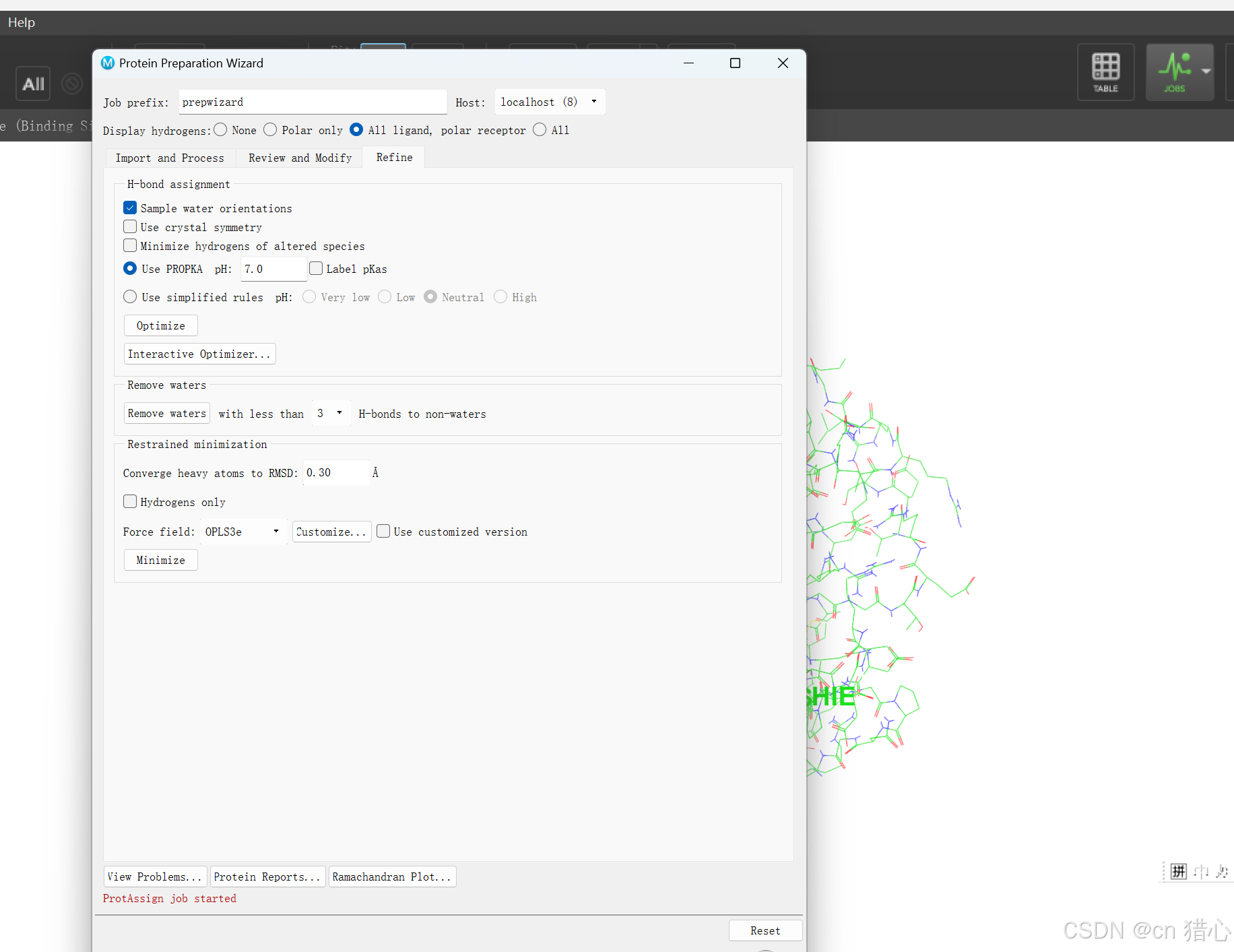The height and width of the screenshot is (952, 1234).
Task: Click the Maestro logo in wizard title bar
Action: pos(108,63)
